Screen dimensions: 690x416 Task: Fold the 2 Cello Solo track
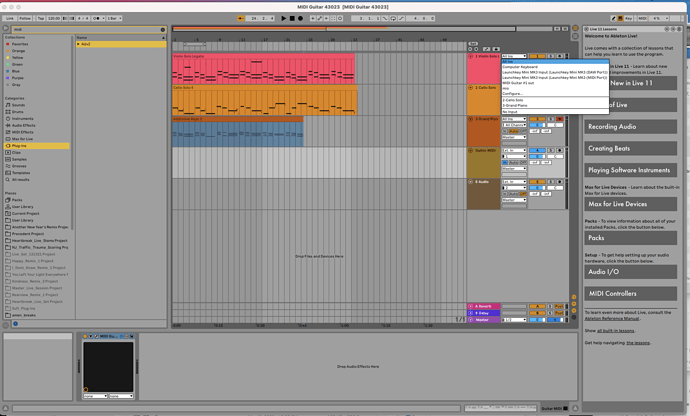470,88
